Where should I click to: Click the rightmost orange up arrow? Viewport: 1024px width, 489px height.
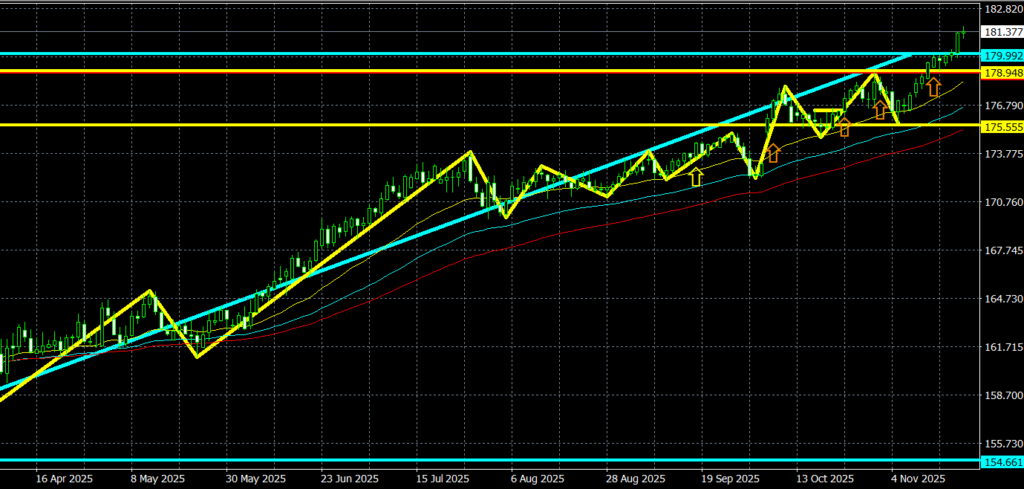click(x=933, y=87)
